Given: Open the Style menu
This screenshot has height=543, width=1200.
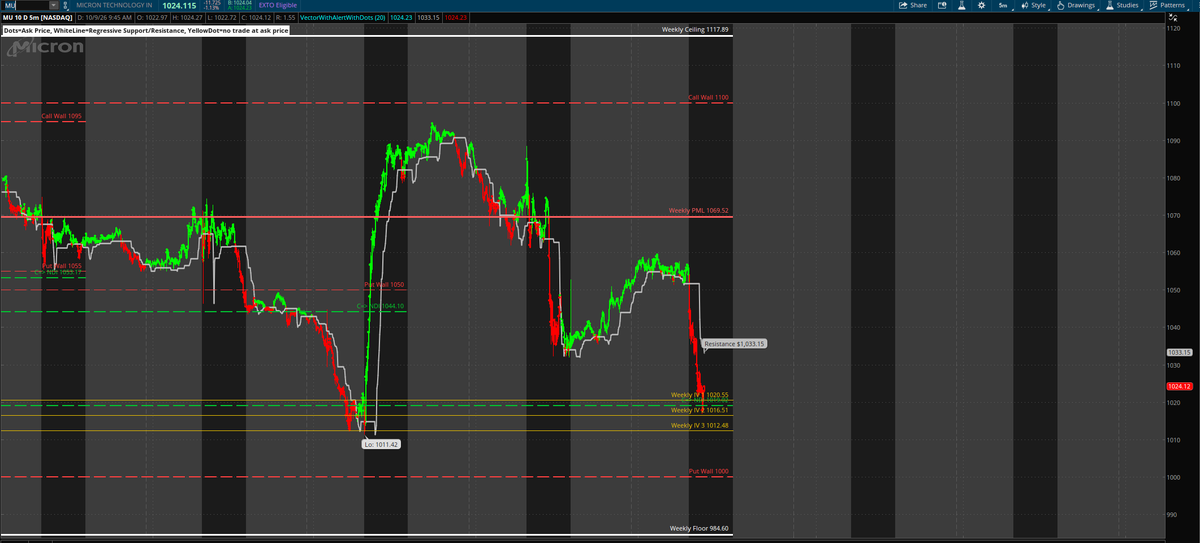Looking at the screenshot, I should point(1033,5).
